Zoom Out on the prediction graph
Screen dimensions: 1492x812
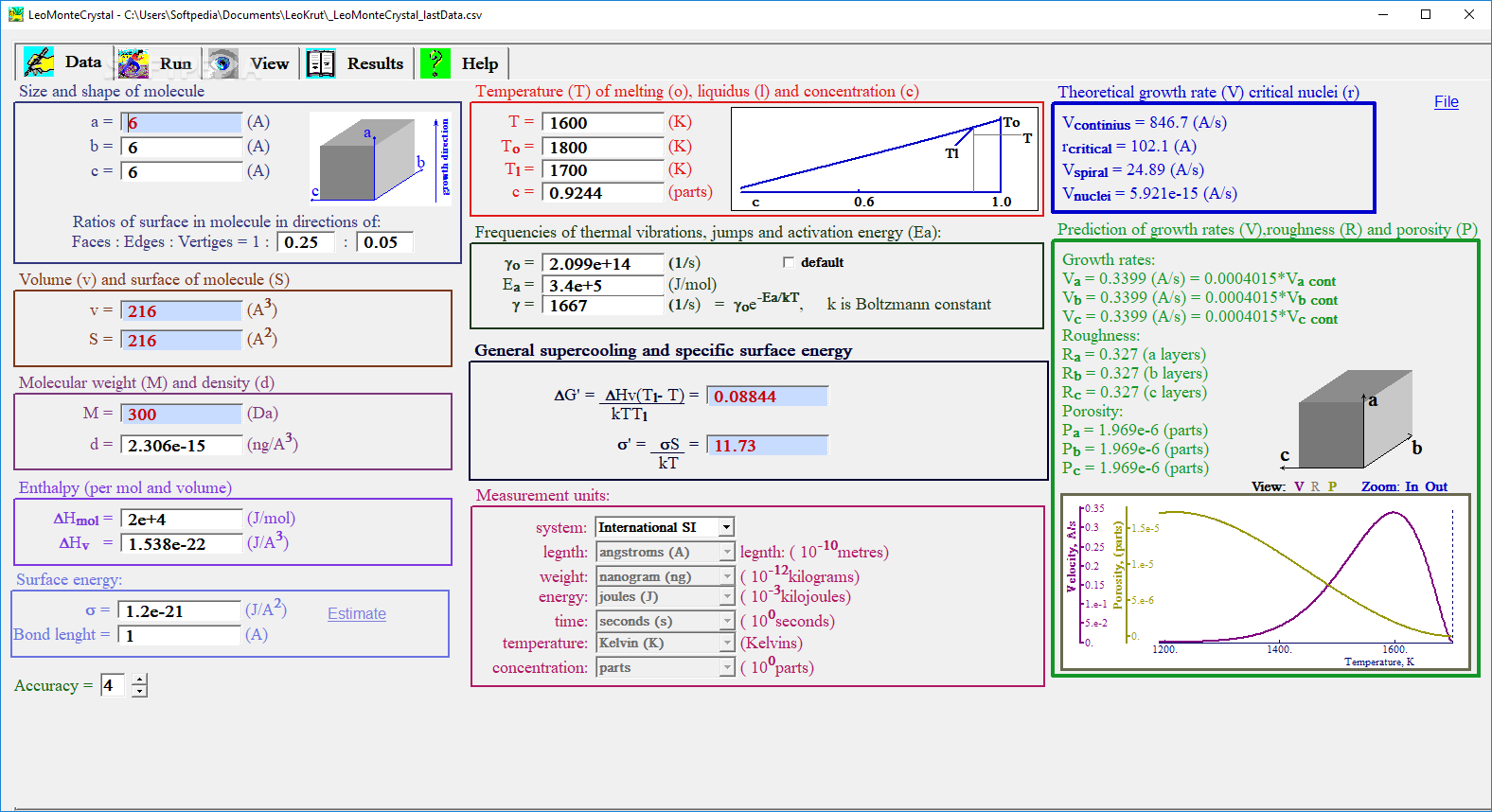[1436, 486]
